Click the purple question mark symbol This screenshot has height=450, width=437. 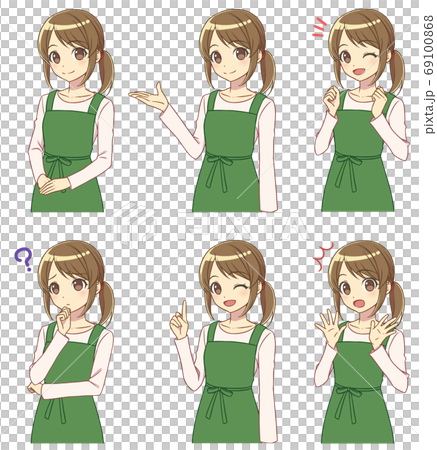(x=24, y=260)
